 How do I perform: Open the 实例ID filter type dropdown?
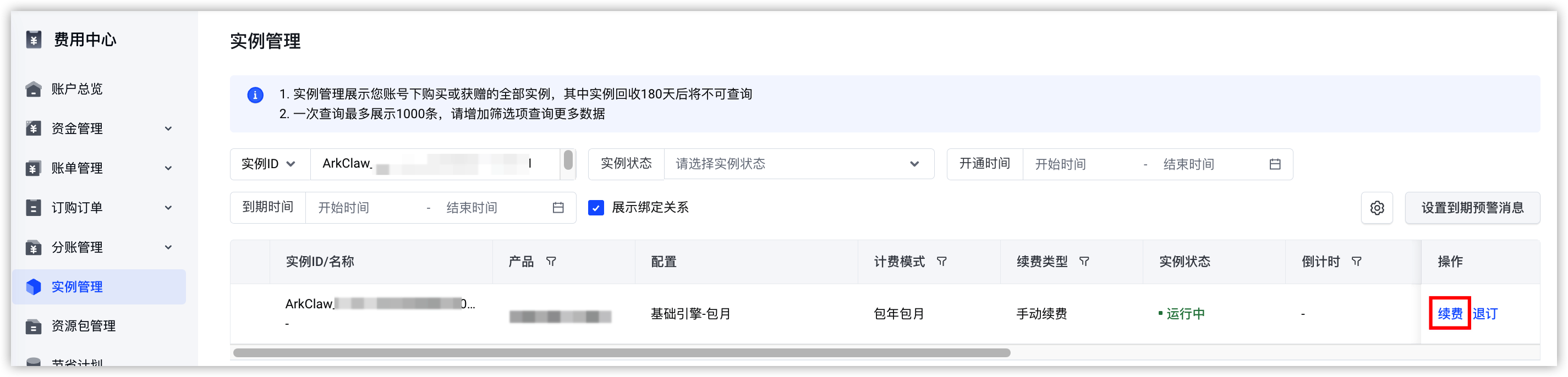270,164
